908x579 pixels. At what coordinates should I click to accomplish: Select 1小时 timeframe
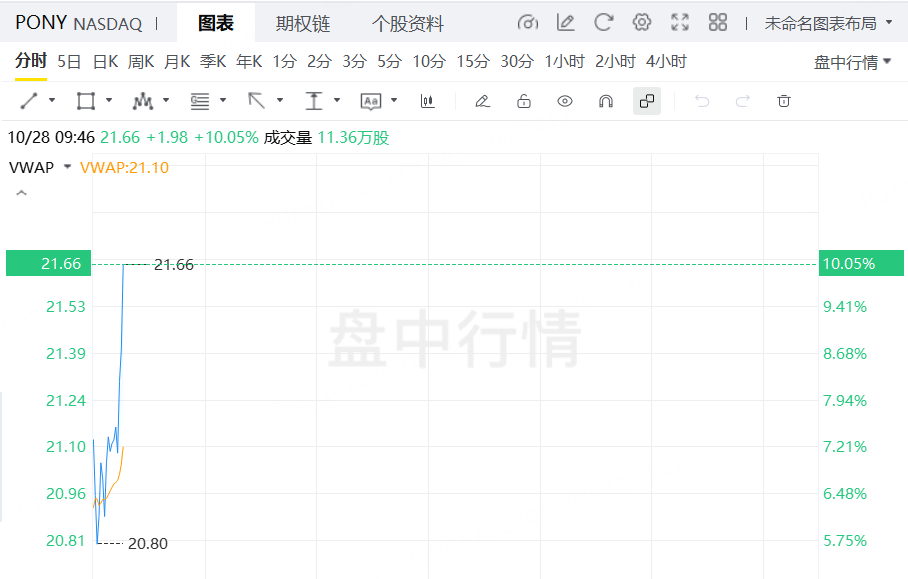click(x=565, y=61)
